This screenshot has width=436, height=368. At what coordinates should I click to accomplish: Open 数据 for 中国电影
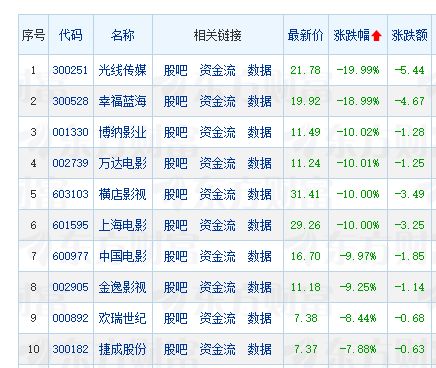[x=259, y=256]
